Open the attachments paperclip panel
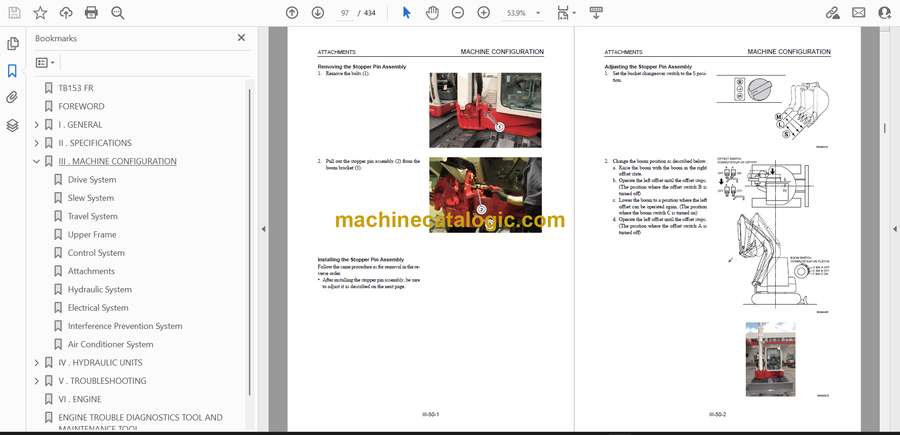Image resolution: width=900 pixels, height=435 pixels. pyautogui.click(x=12, y=98)
